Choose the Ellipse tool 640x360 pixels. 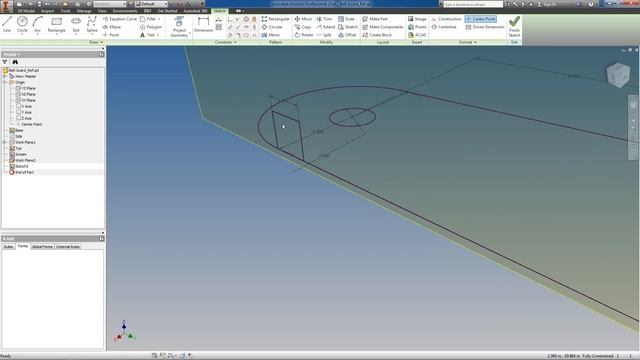(x=112, y=27)
